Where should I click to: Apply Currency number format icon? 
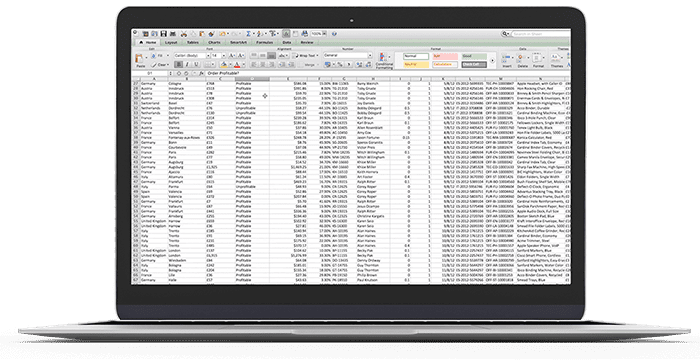328,65
